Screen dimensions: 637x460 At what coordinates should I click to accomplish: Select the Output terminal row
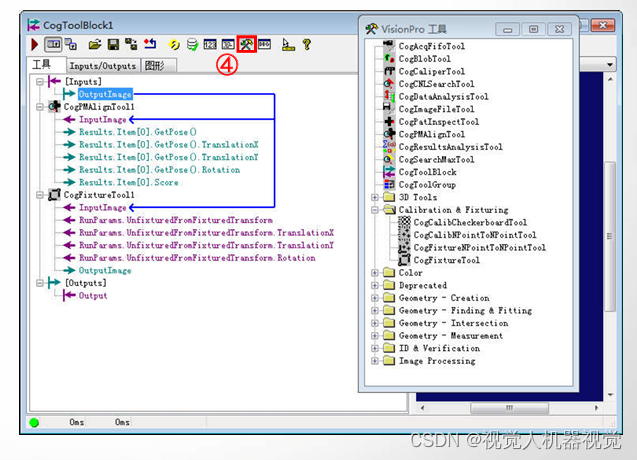tap(93, 296)
